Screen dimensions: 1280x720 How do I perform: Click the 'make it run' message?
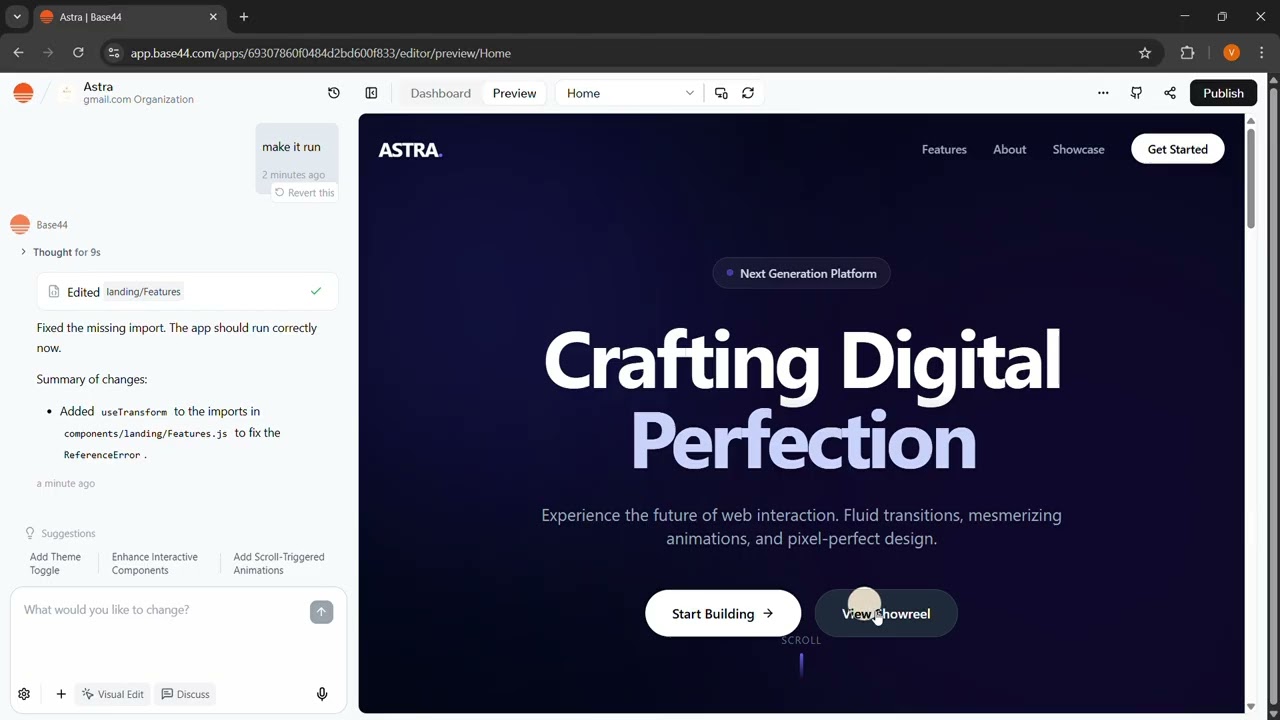pos(291,146)
